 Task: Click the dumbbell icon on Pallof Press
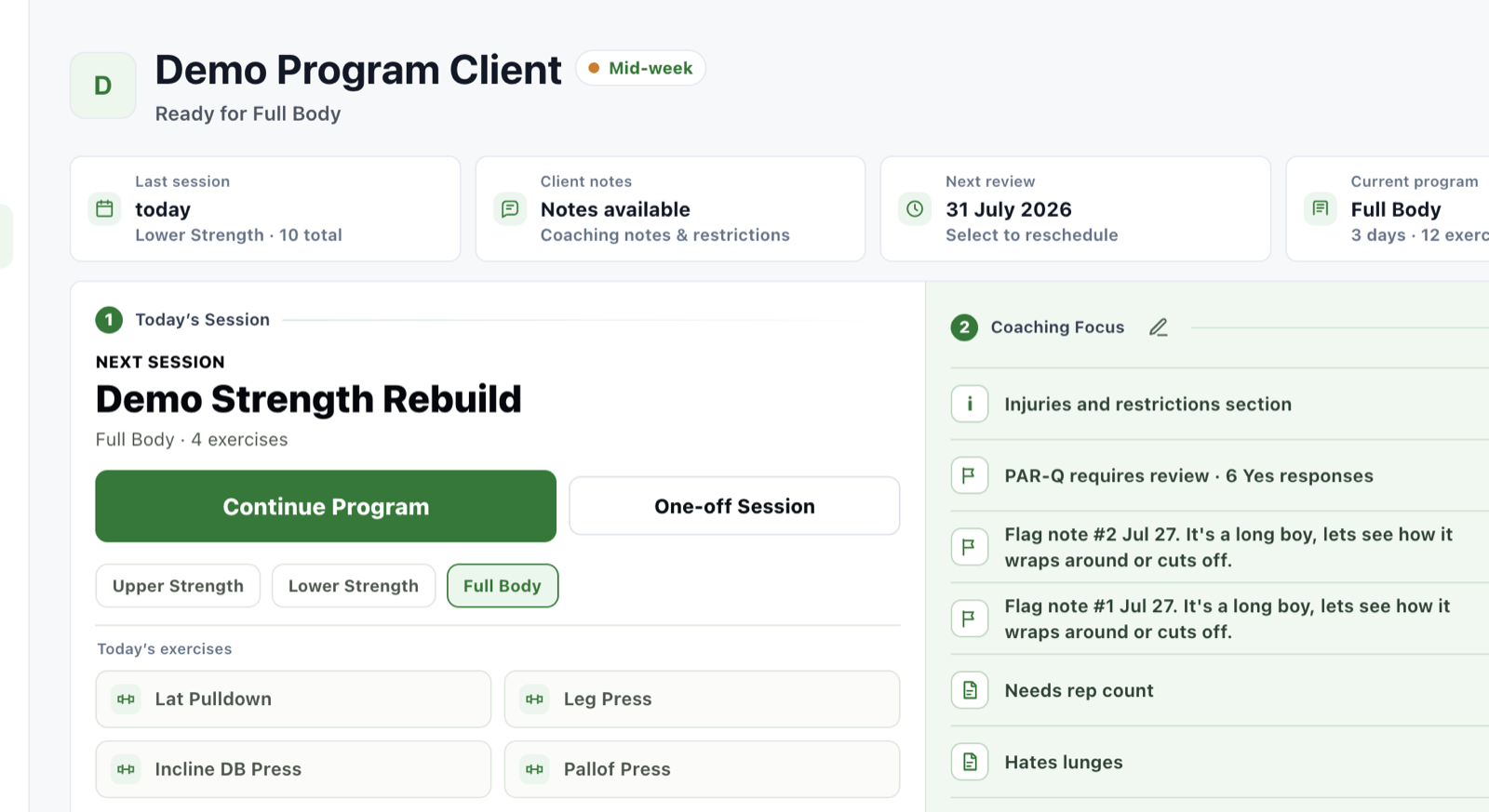click(535, 769)
